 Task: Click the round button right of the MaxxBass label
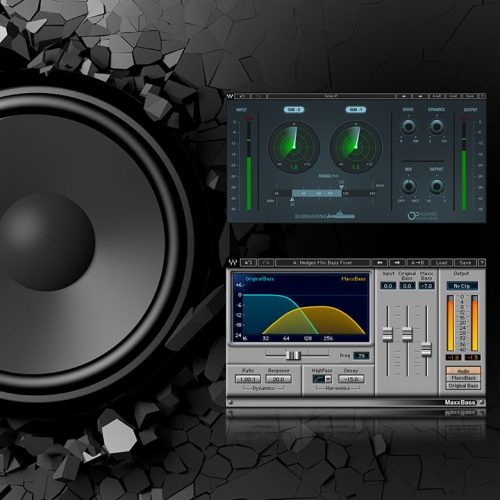click(x=482, y=403)
